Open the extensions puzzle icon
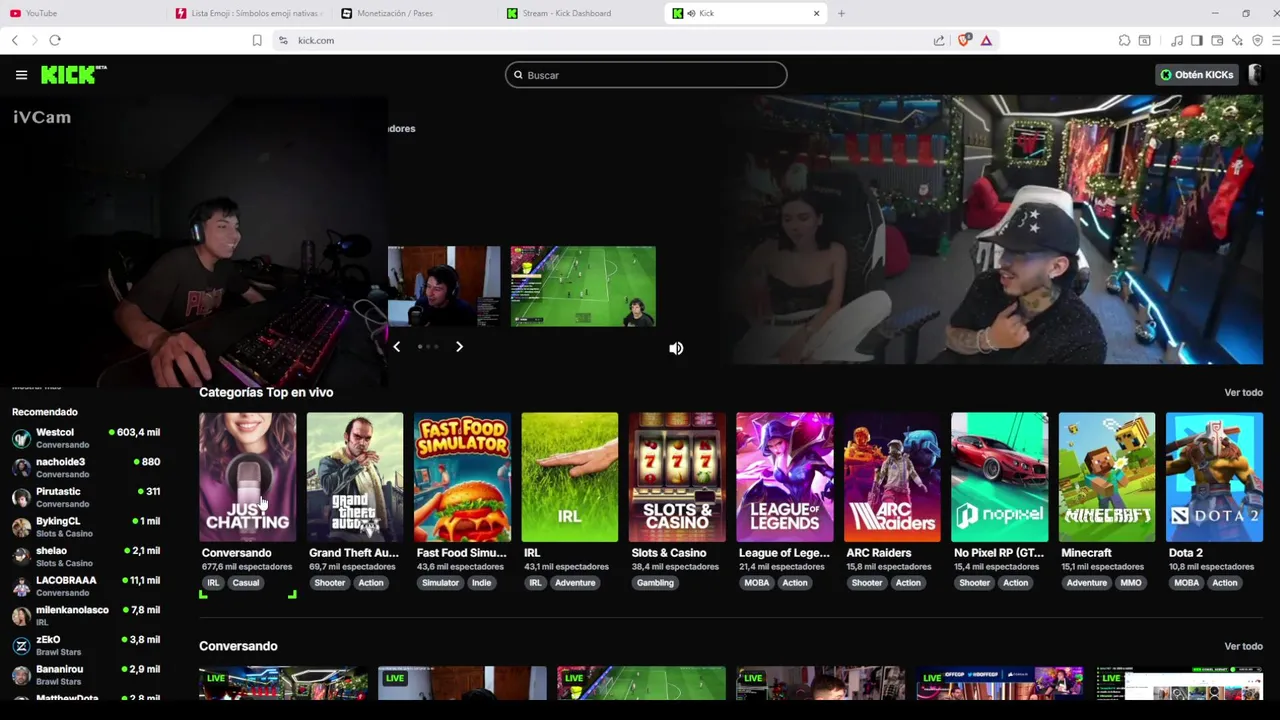Viewport: 1280px width, 720px height. [x=1124, y=40]
